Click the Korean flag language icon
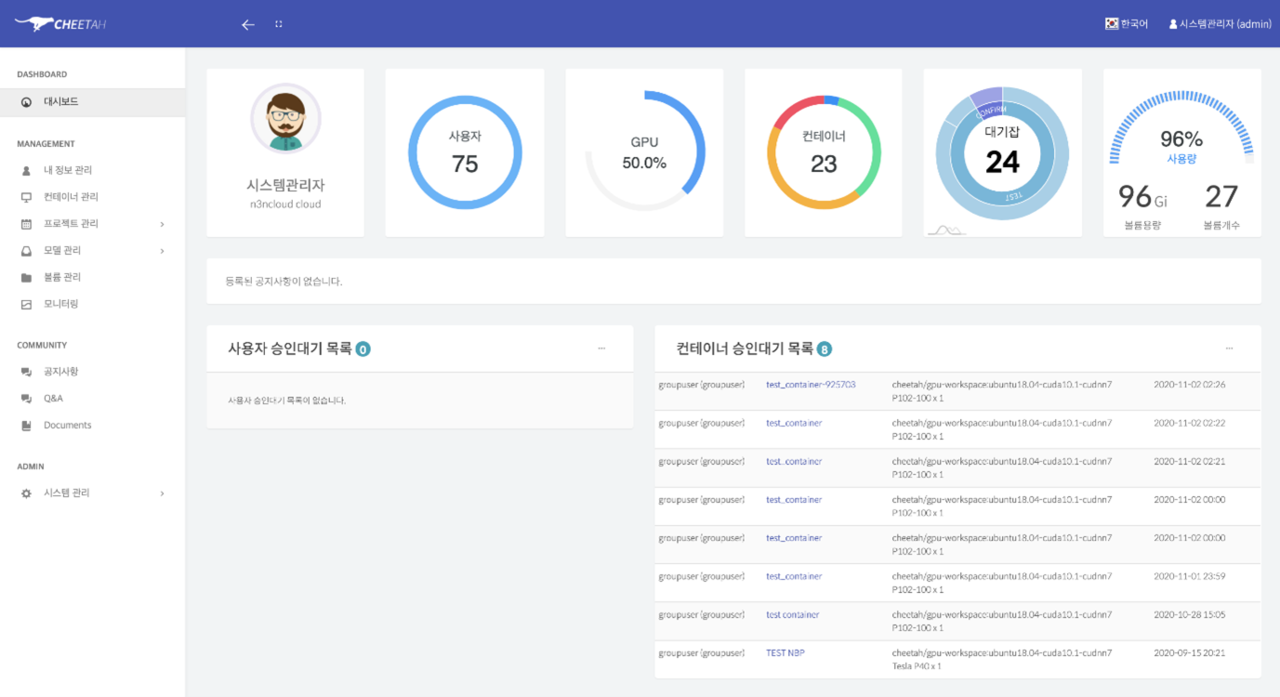Image resolution: width=1280 pixels, height=697 pixels. [x=1111, y=24]
